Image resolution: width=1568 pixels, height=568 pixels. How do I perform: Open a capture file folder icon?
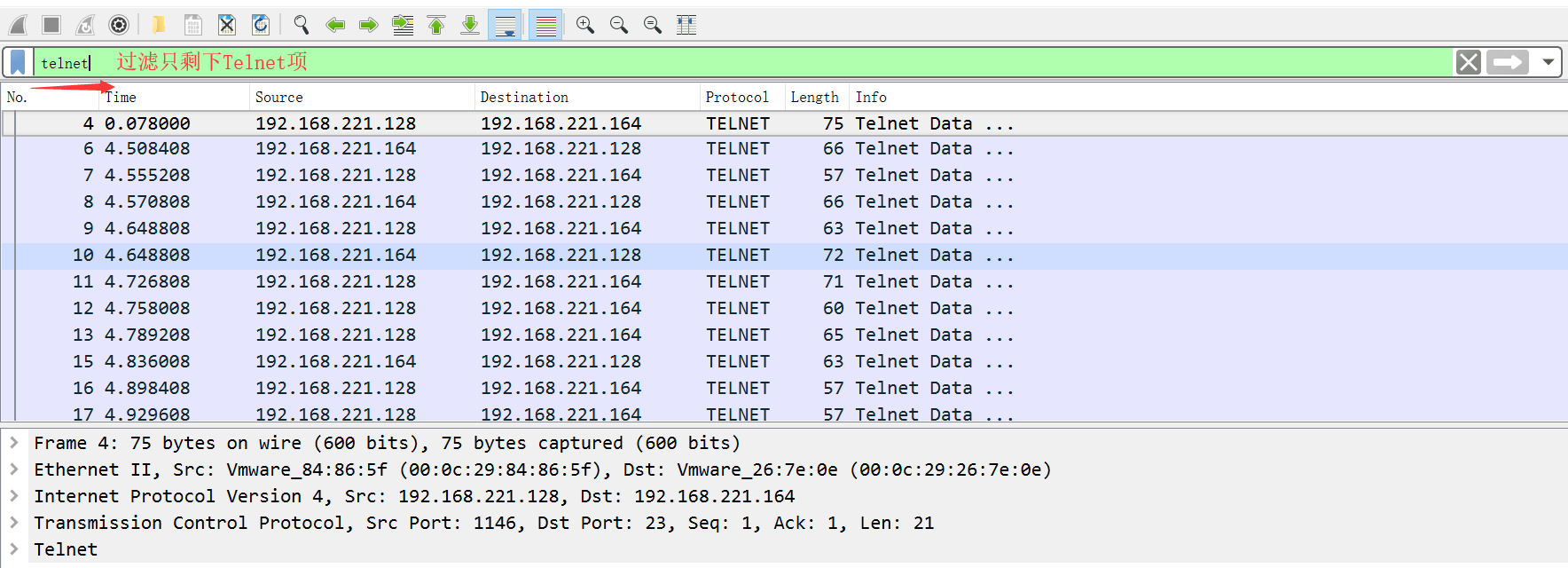[159, 25]
